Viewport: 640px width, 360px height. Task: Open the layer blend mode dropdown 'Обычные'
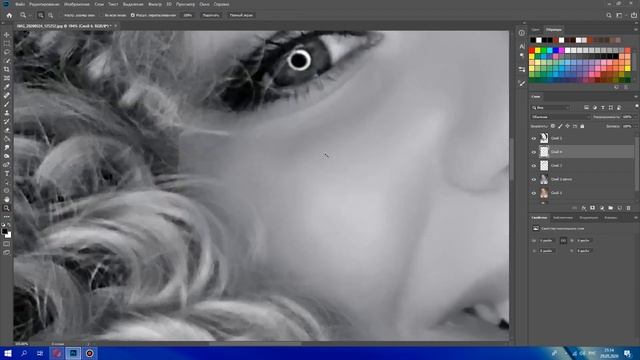pos(561,117)
